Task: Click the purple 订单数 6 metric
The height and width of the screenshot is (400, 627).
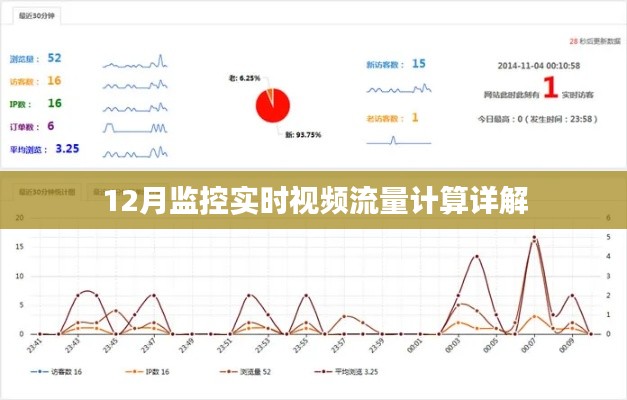Action: pos(34,126)
